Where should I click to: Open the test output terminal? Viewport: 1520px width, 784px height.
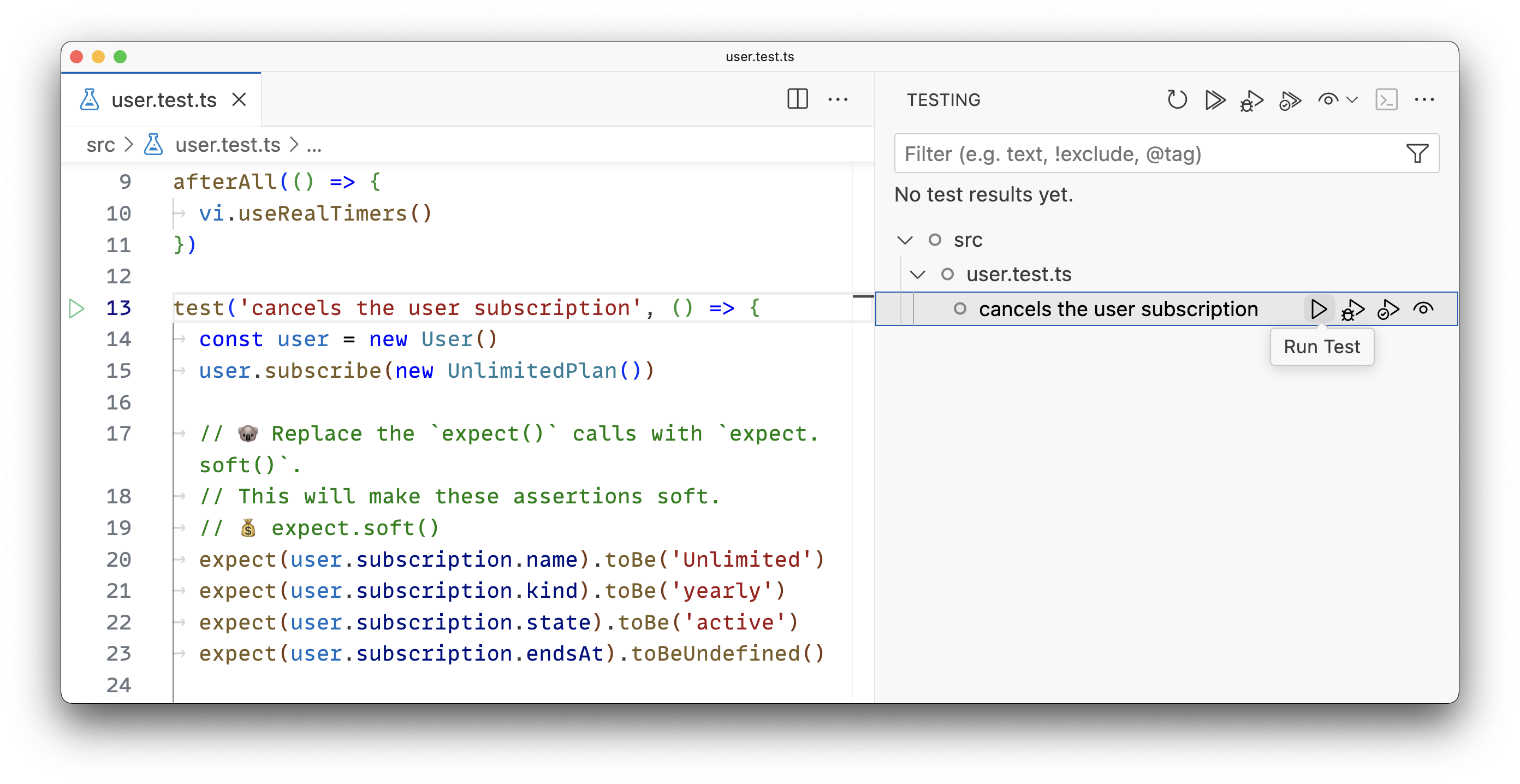1388,100
